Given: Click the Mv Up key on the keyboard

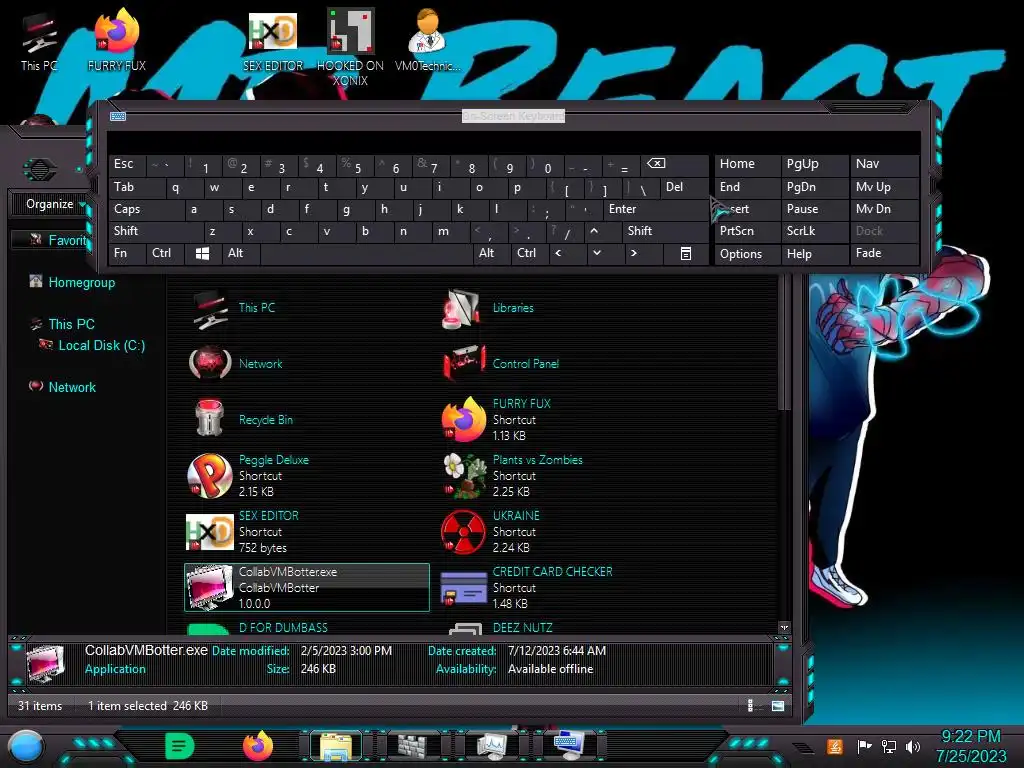Looking at the screenshot, I should pos(884,187).
